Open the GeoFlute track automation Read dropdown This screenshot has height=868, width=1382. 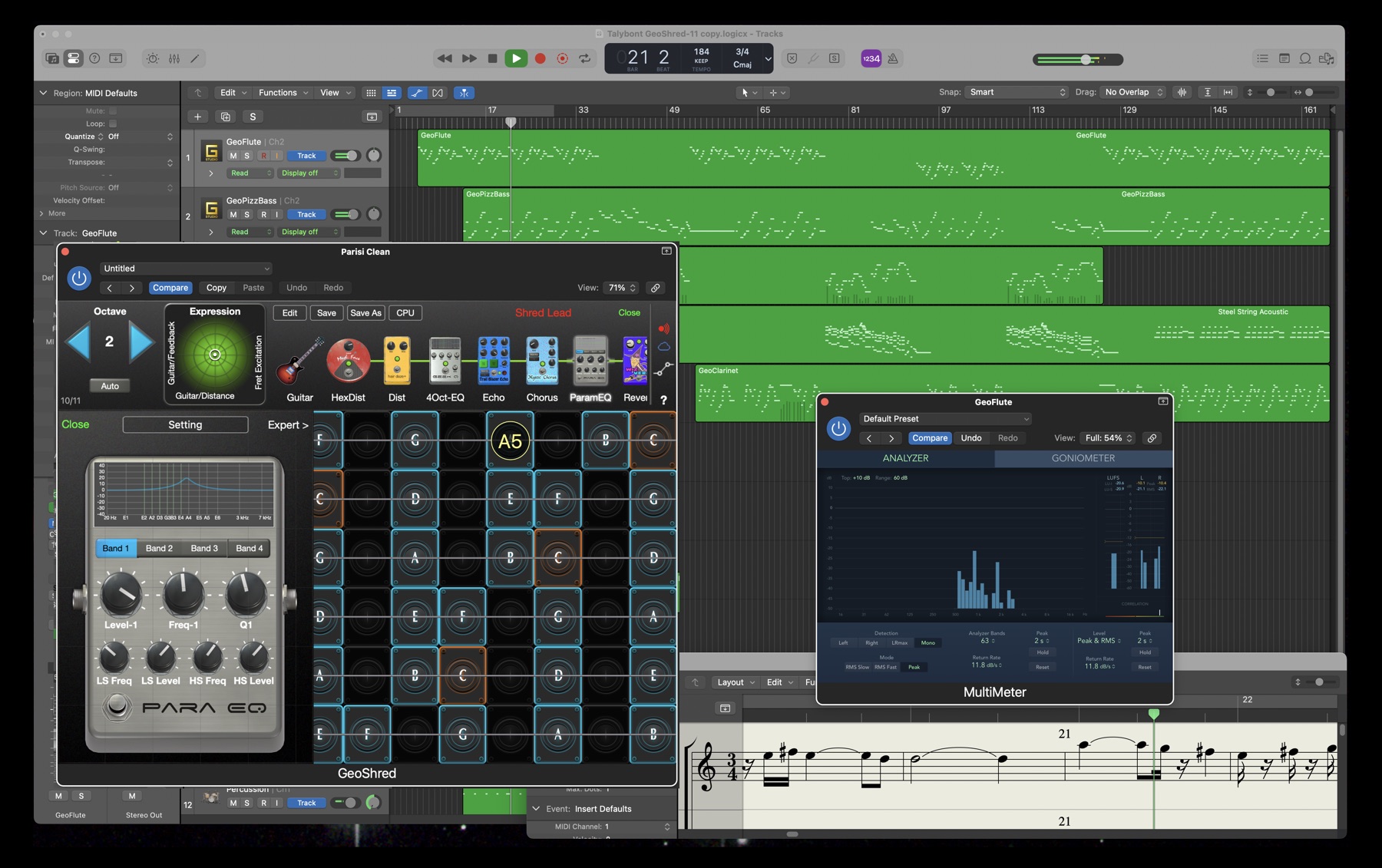click(x=250, y=173)
